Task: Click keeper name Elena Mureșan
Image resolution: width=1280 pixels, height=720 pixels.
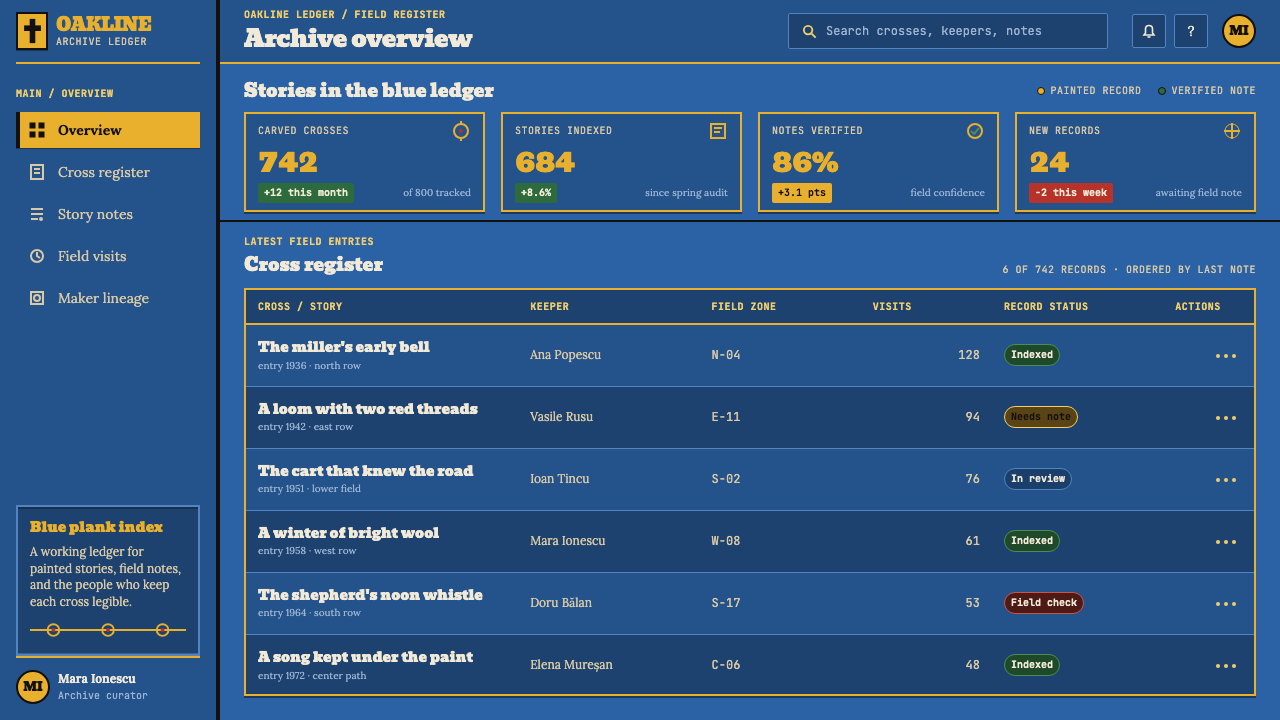Action: coord(571,665)
